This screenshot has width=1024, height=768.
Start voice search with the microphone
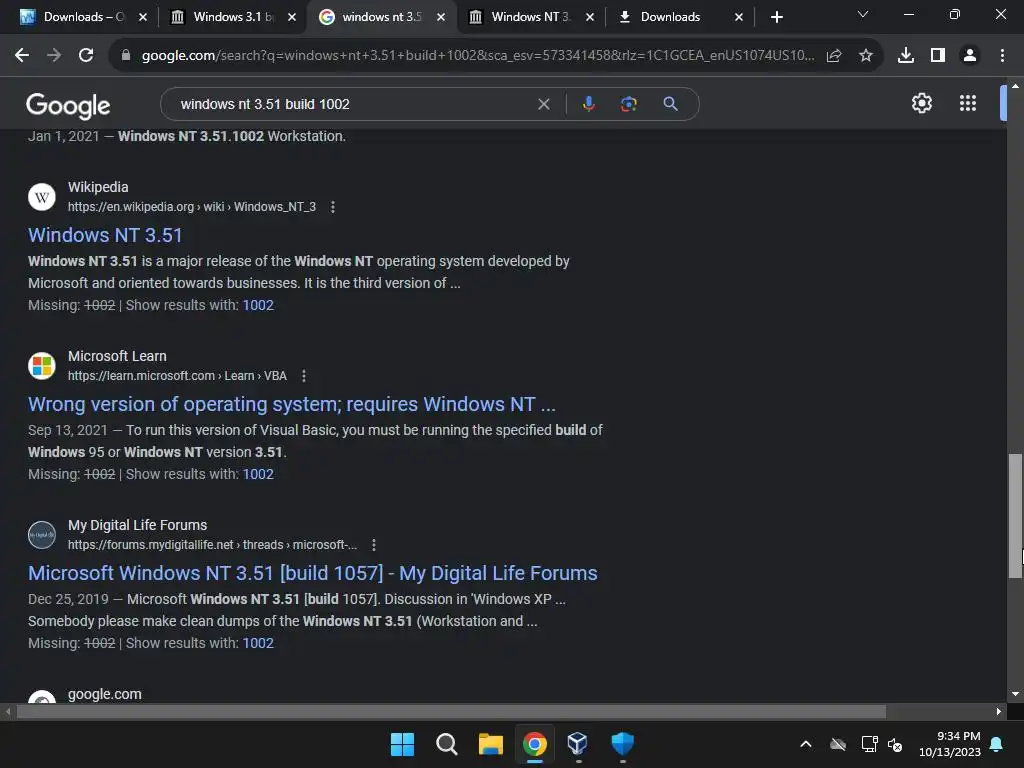tap(588, 104)
